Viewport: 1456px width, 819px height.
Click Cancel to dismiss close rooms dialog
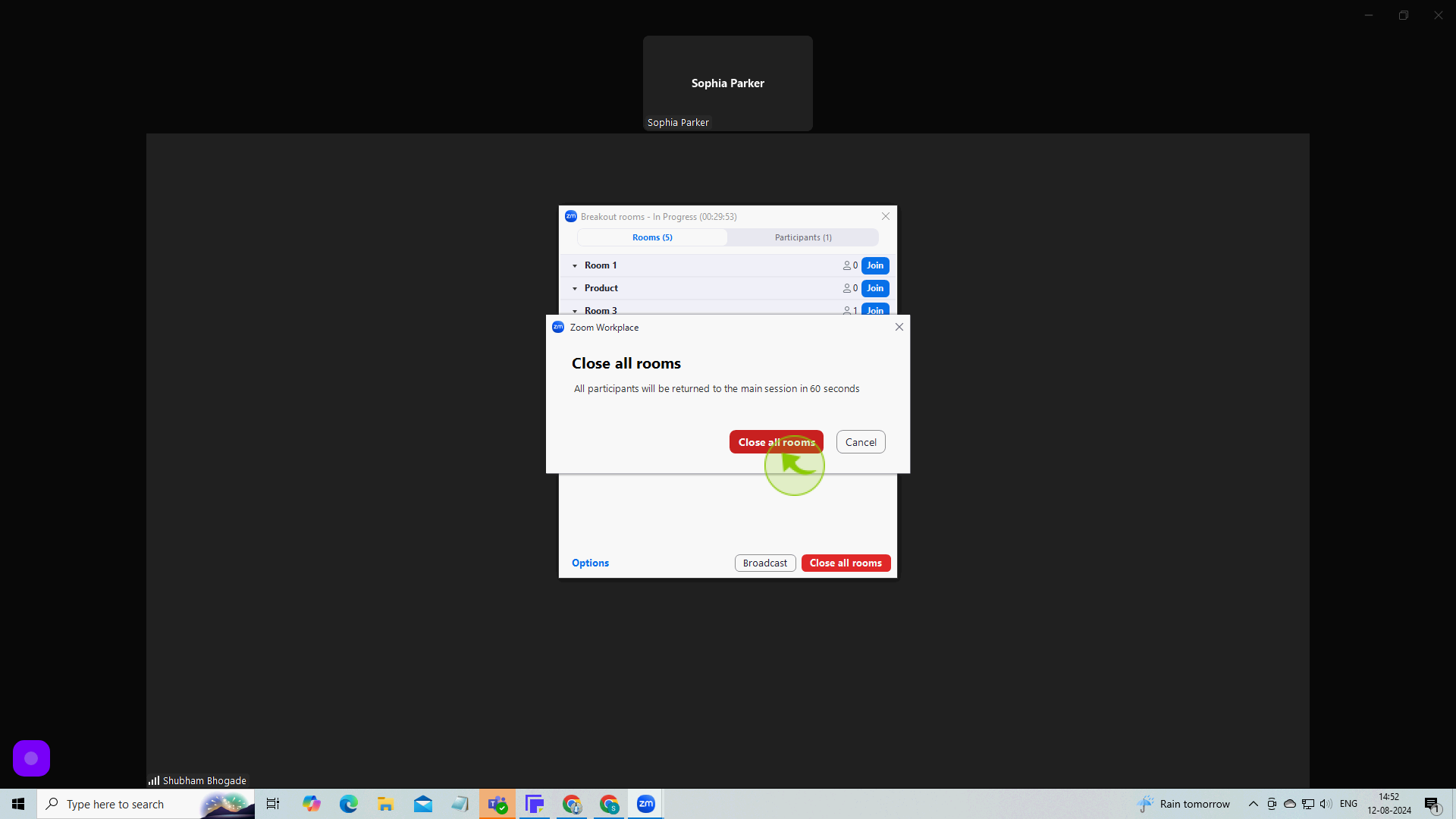[x=860, y=442]
